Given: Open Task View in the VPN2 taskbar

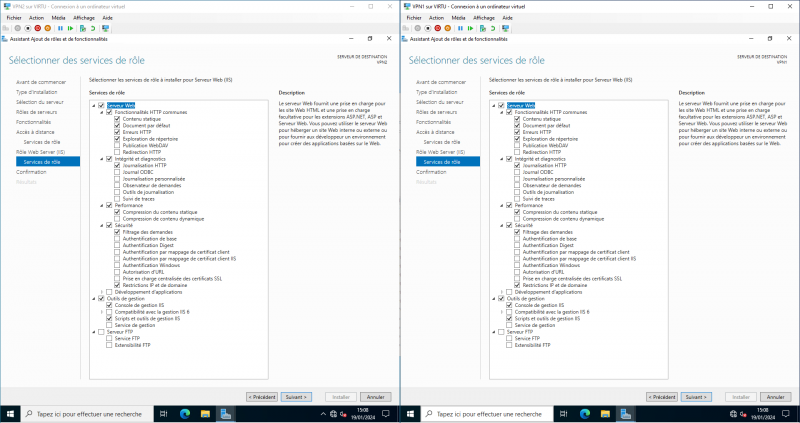Looking at the screenshot, I should (164, 414).
